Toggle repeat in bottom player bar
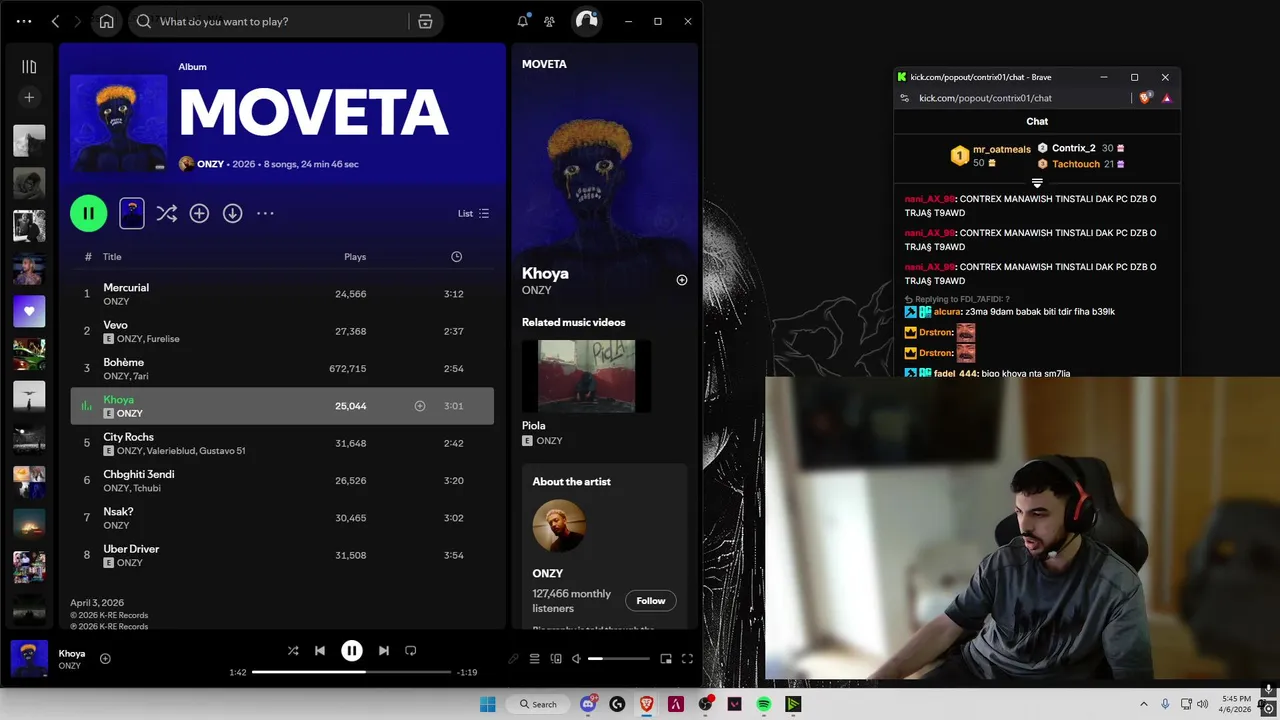The height and width of the screenshot is (720, 1280). (x=410, y=650)
